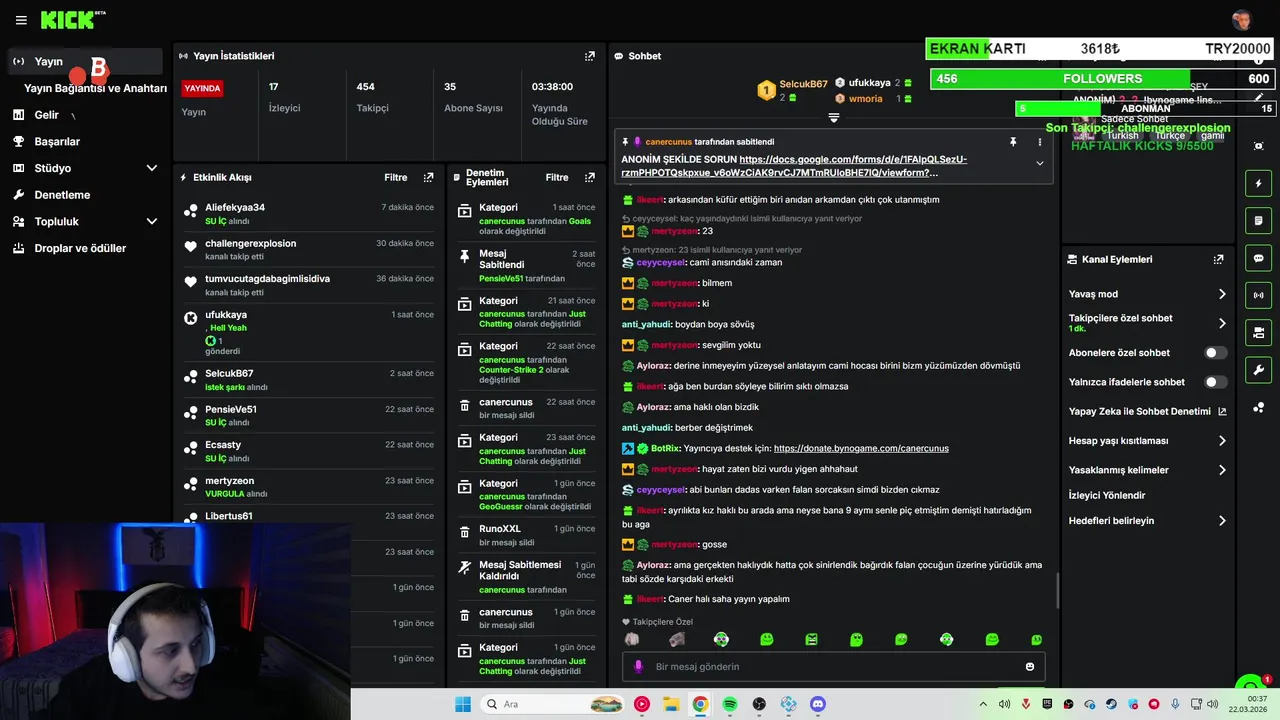Click Filtre in Etkinlik Akışı panel
The image size is (1280, 720).
[396, 177]
